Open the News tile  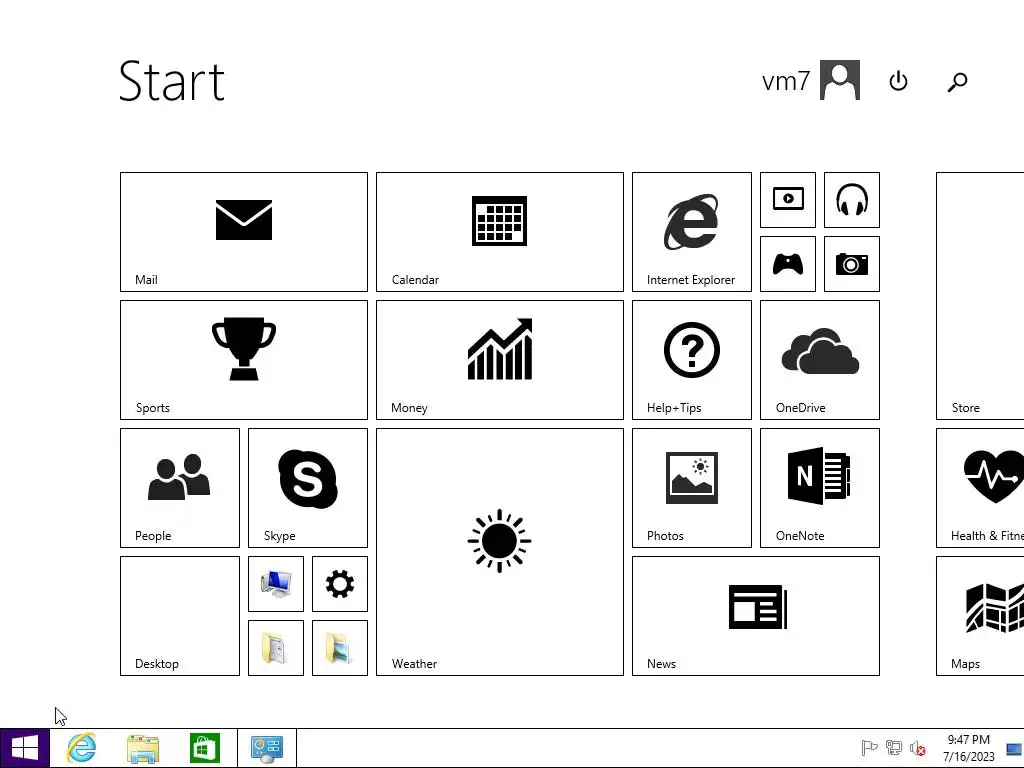756,616
